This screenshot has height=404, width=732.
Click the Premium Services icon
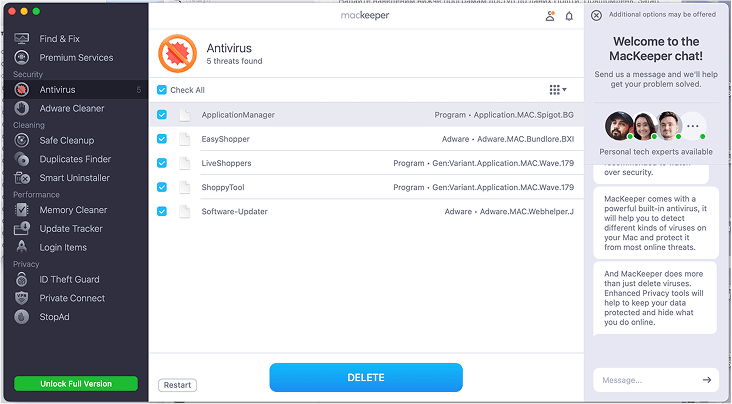(x=21, y=57)
